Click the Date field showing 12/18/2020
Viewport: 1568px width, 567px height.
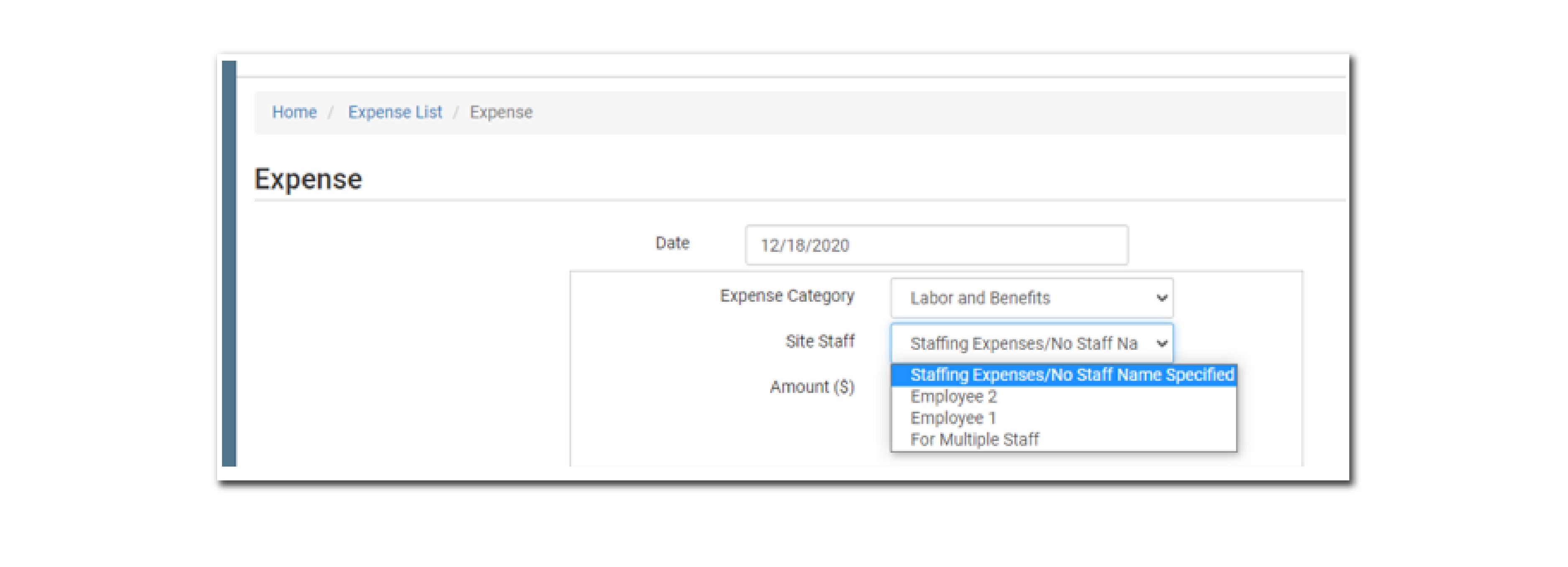[x=935, y=245]
